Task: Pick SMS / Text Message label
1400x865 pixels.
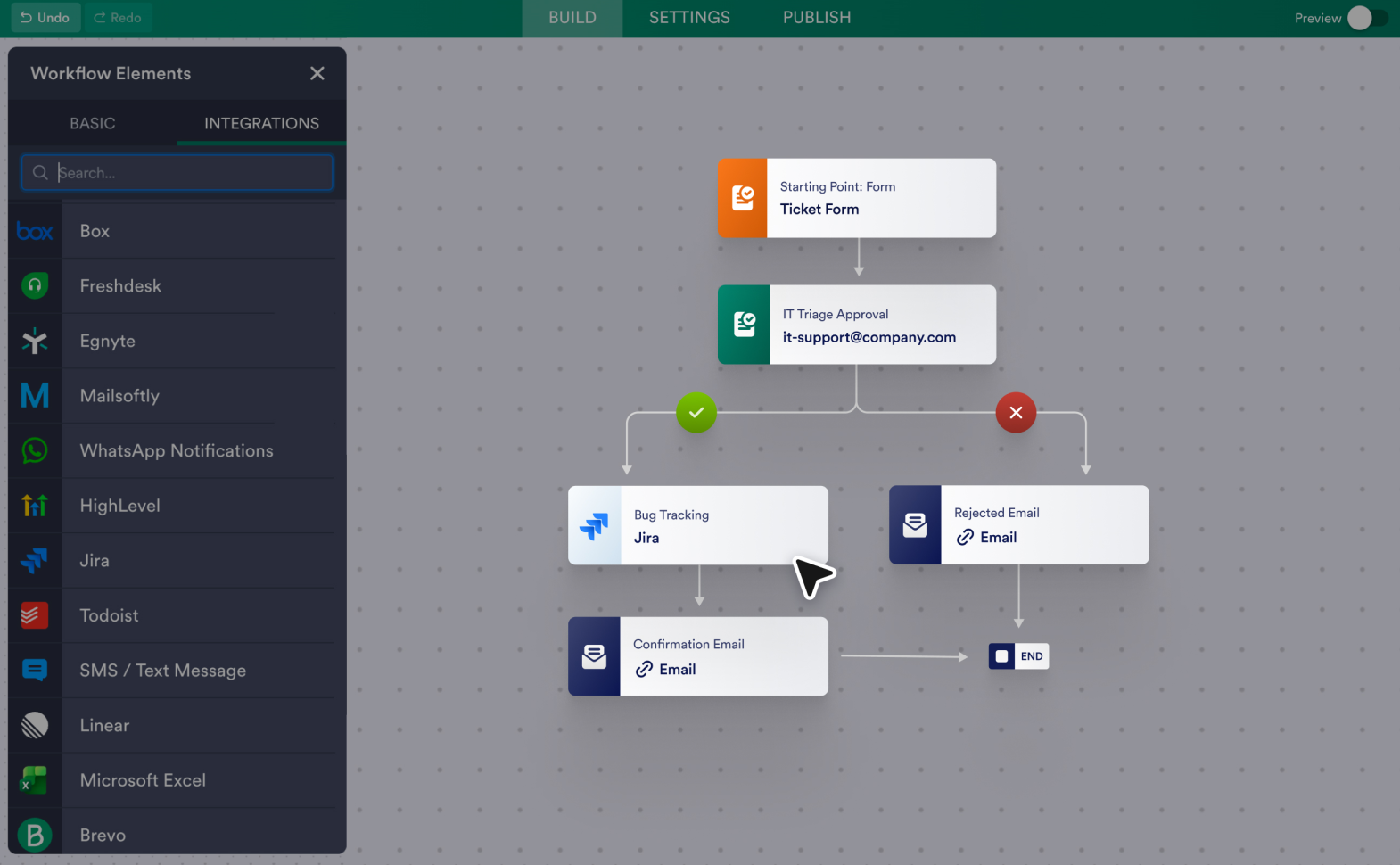Action: (x=163, y=671)
